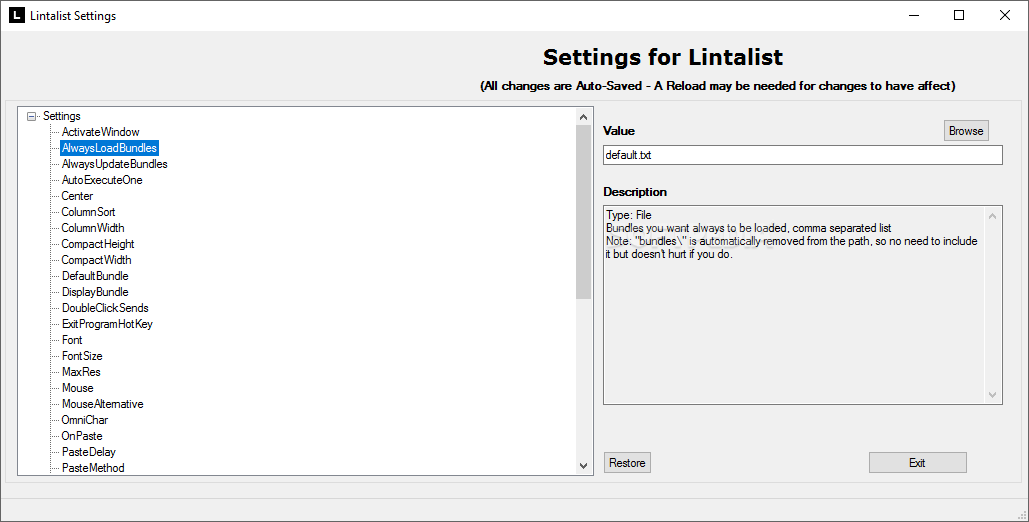Collapse the Settings tree root node
Viewport: 1029px width, 522px height.
coord(31,116)
